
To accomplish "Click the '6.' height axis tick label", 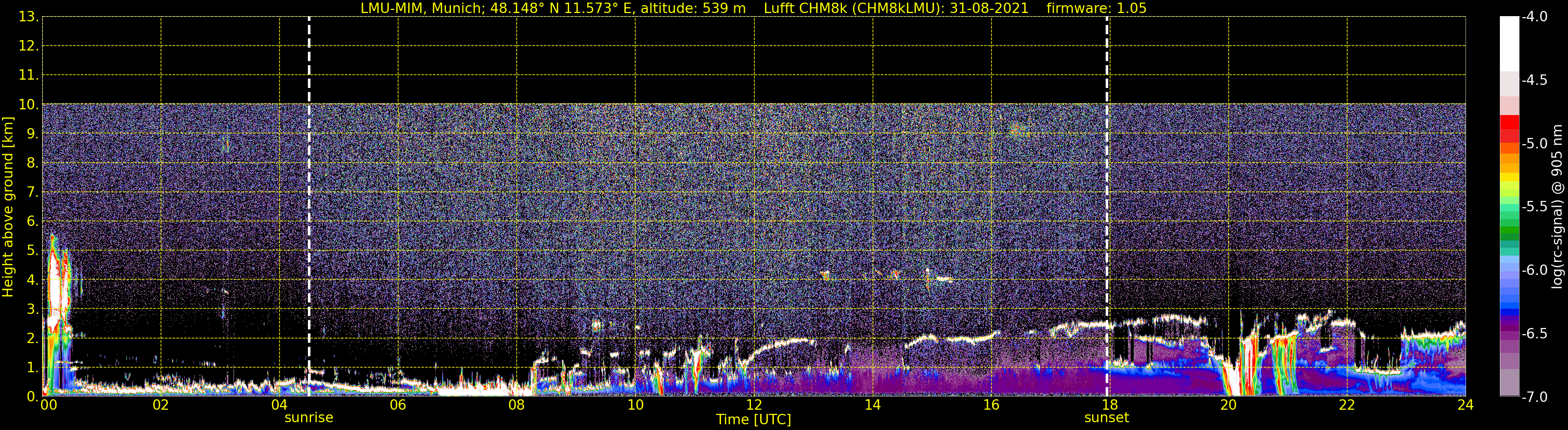I will point(32,221).
